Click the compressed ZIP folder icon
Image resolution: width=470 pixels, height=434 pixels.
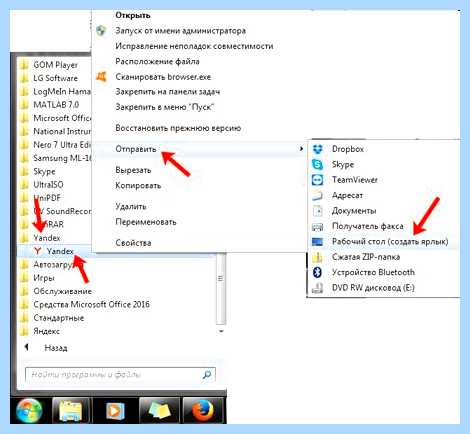317,257
